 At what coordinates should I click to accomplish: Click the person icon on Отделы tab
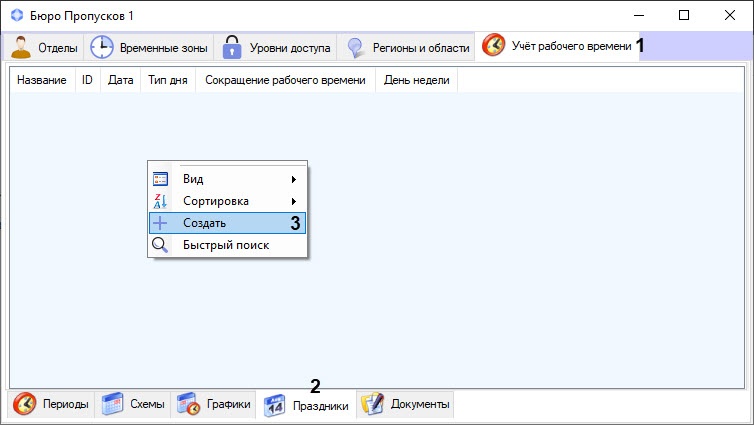[21, 47]
